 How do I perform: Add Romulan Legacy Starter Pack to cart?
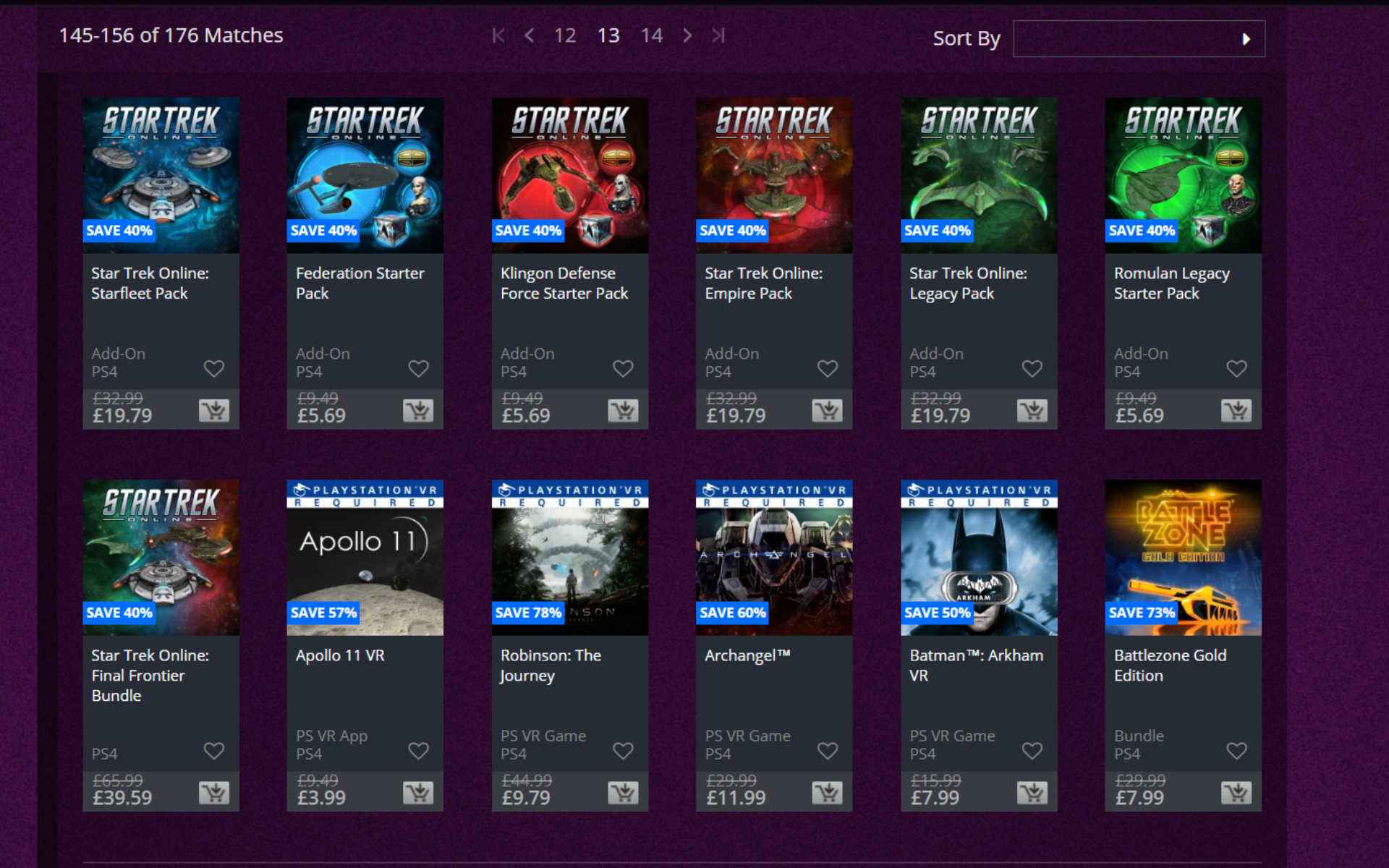(1236, 411)
